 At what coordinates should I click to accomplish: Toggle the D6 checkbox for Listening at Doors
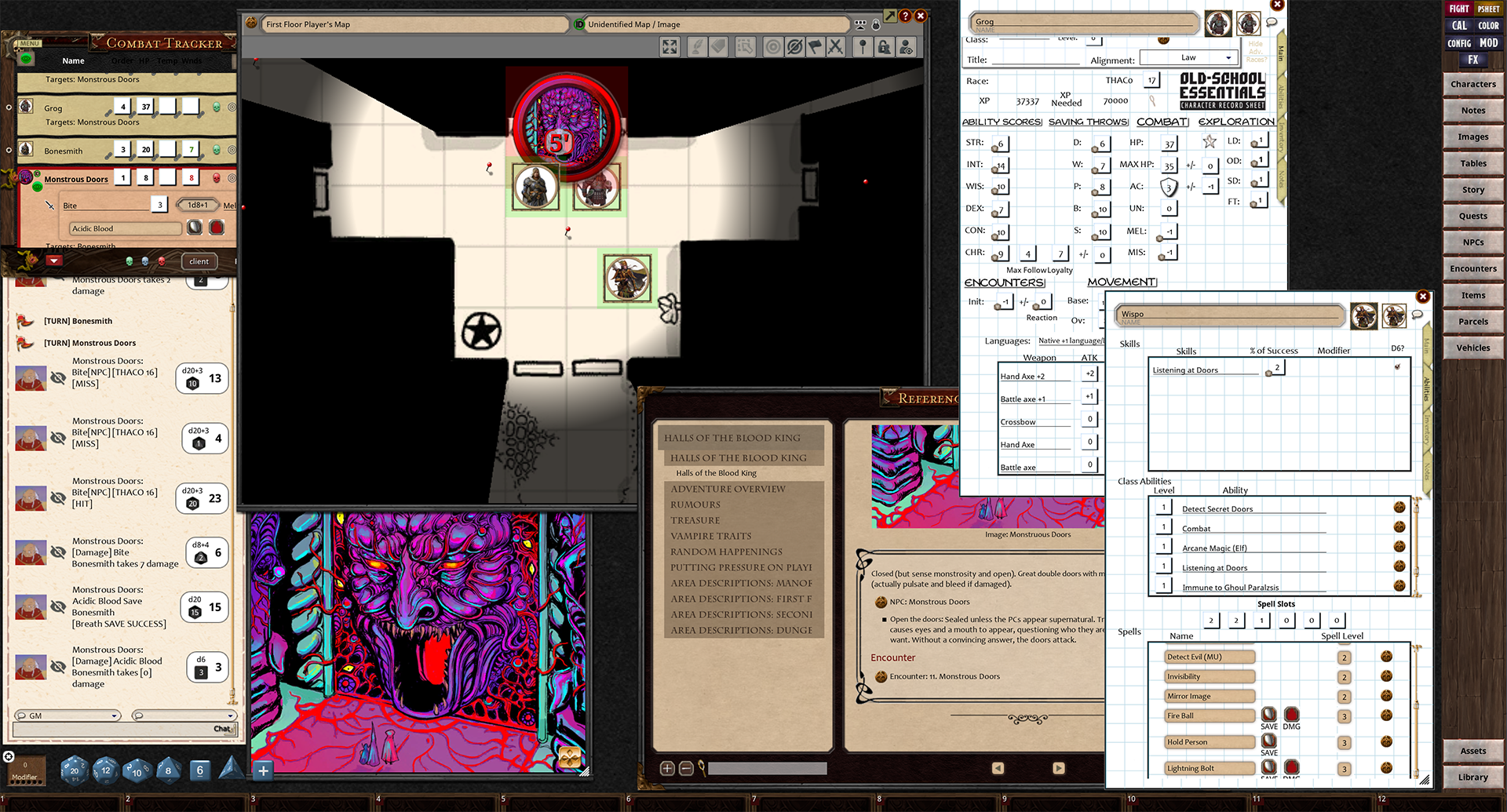tap(1397, 366)
